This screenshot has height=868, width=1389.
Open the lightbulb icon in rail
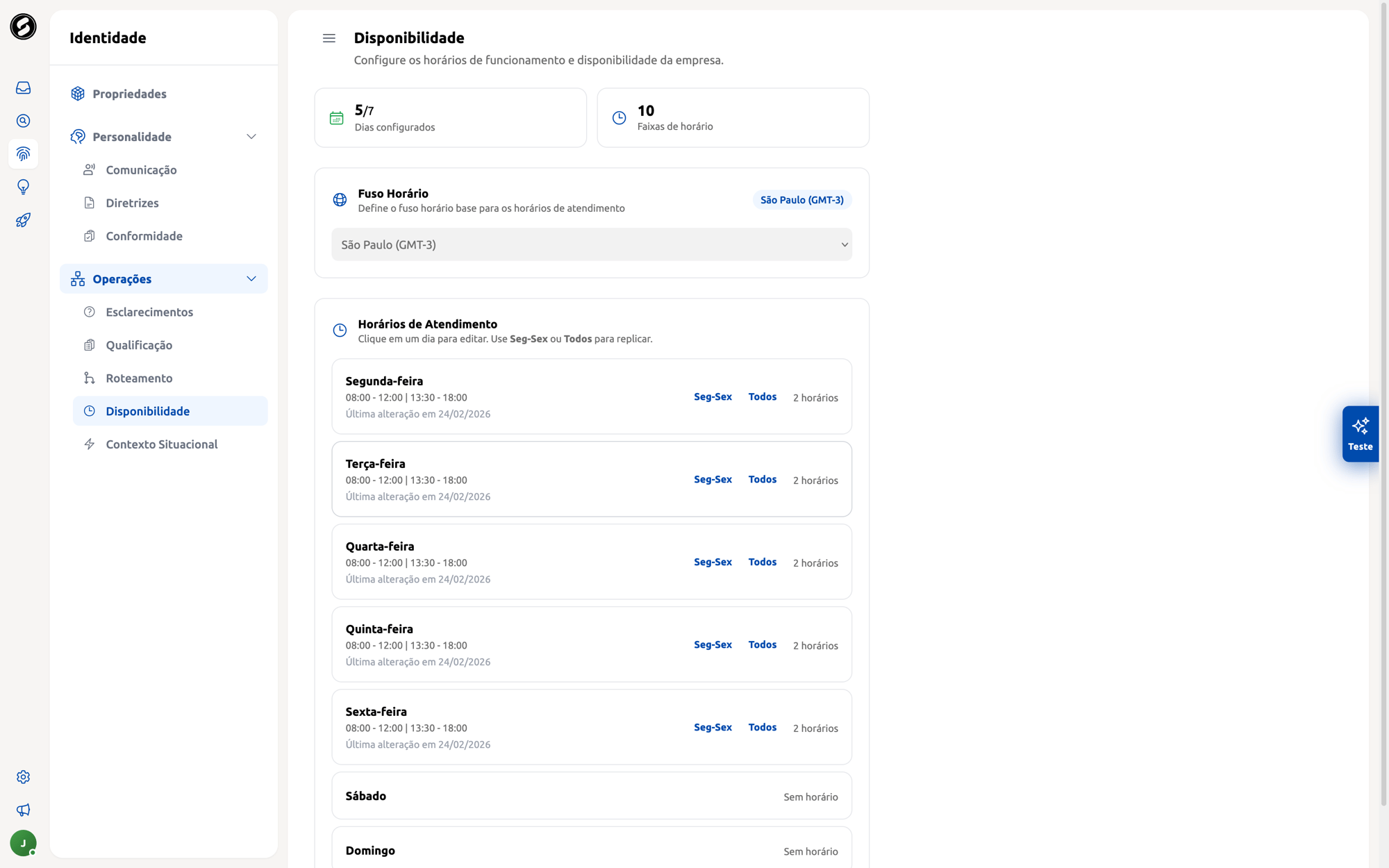click(x=23, y=187)
